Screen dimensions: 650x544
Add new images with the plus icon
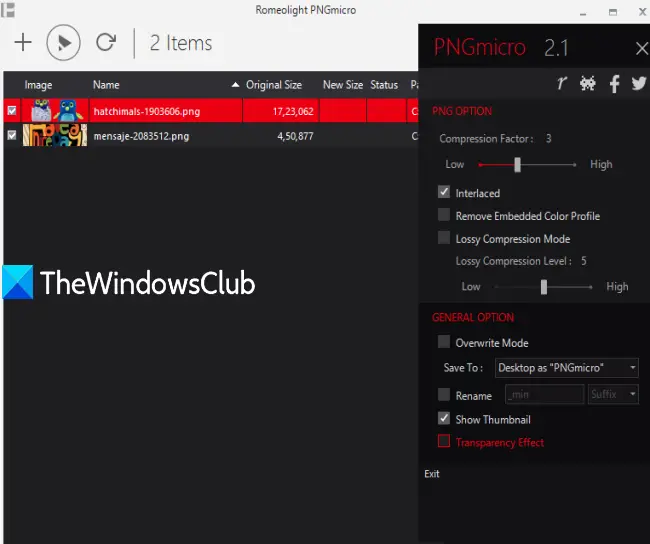coord(23,42)
